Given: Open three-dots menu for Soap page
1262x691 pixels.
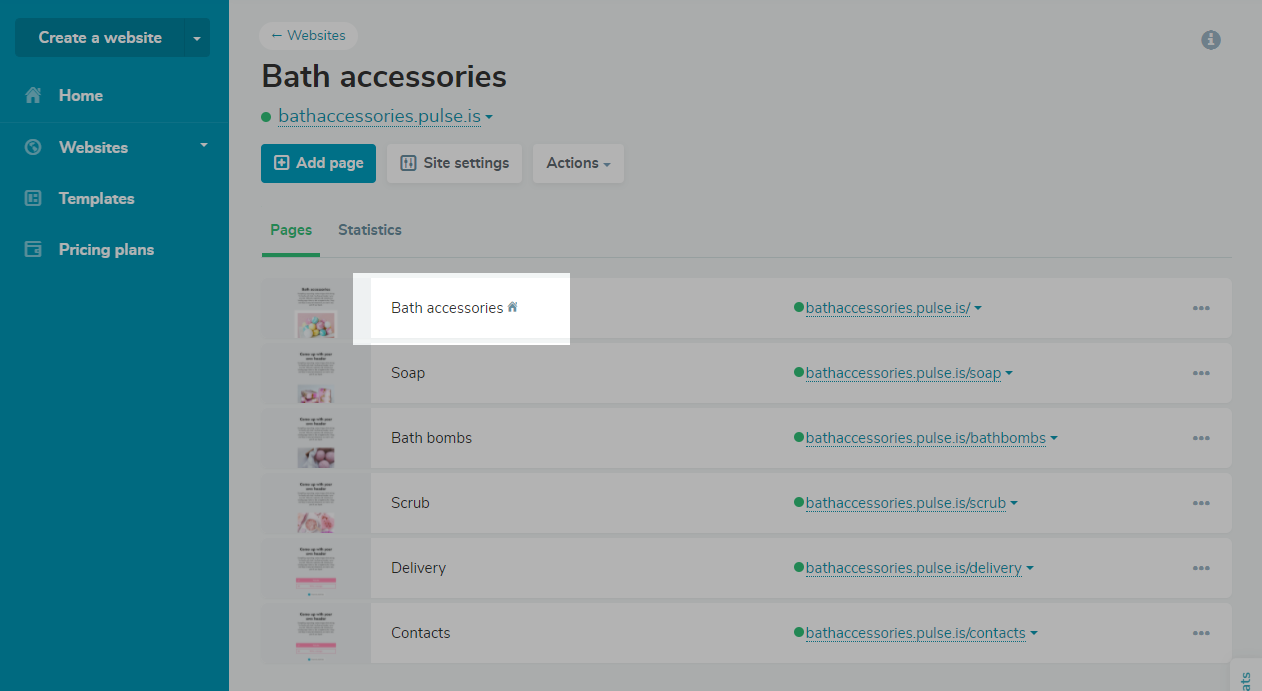Looking at the screenshot, I should (x=1201, y=373).
